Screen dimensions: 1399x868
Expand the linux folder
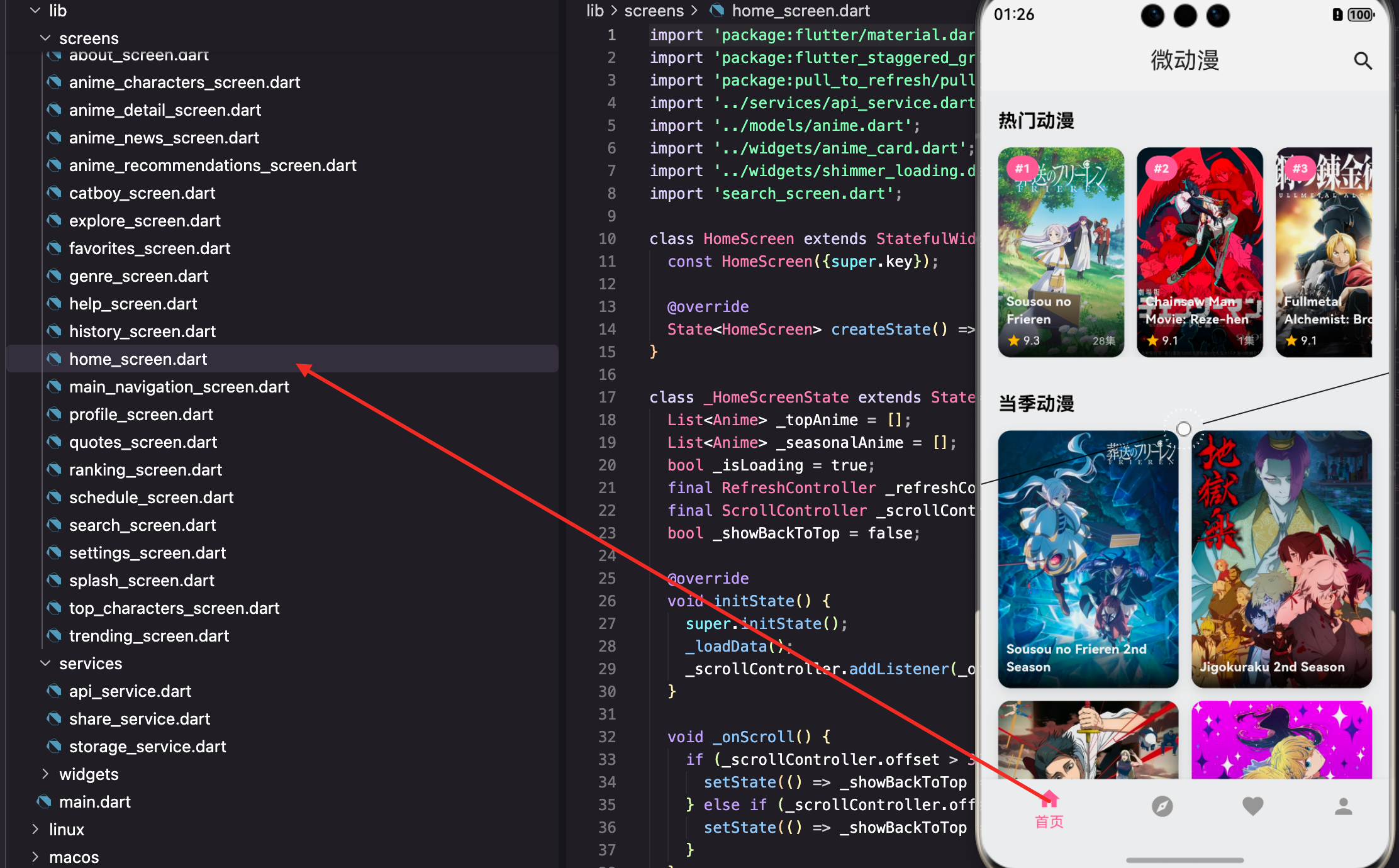coord(36,830)
